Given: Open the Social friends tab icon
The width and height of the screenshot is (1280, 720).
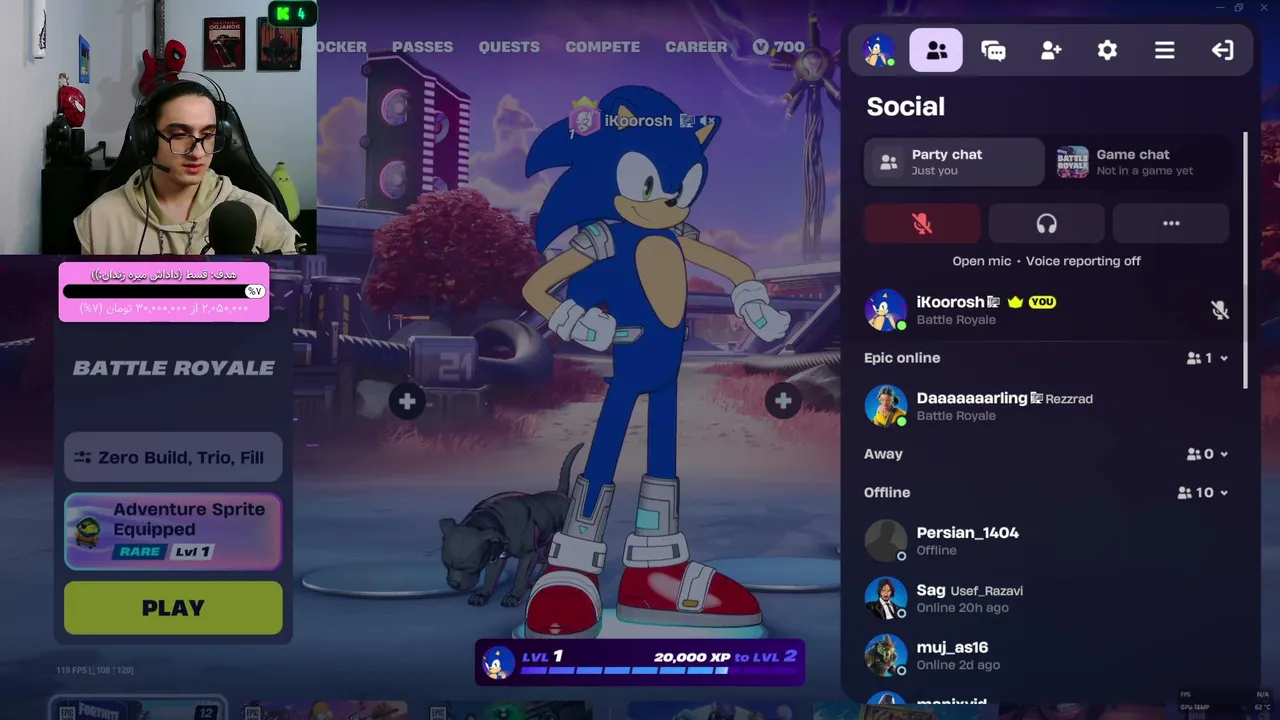Looking at the screenshot, I should coord(936,50).
